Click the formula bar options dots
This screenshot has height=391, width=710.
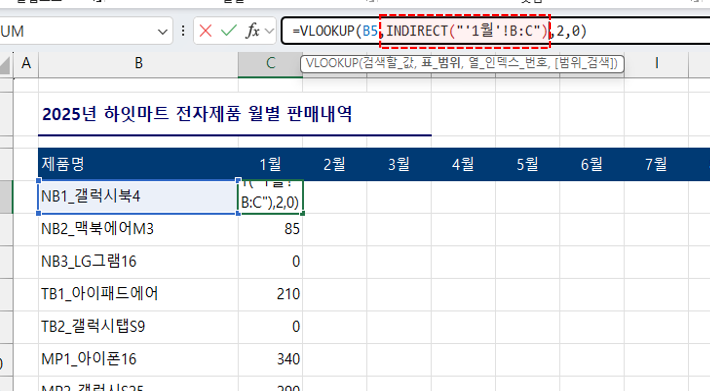183,31
